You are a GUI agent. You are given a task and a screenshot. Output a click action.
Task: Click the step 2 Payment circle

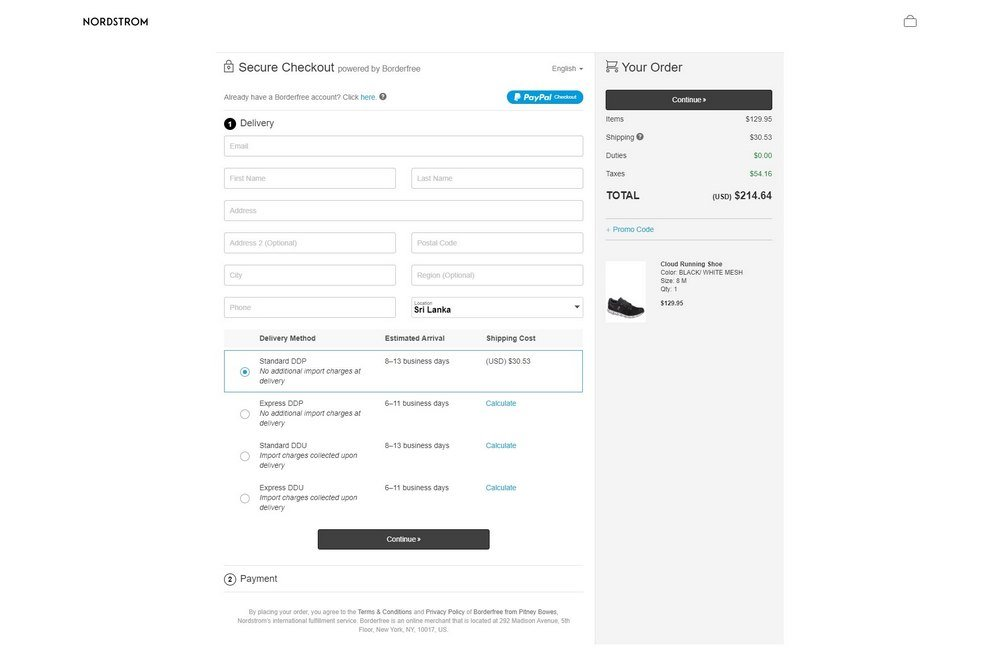click(228, 578)
